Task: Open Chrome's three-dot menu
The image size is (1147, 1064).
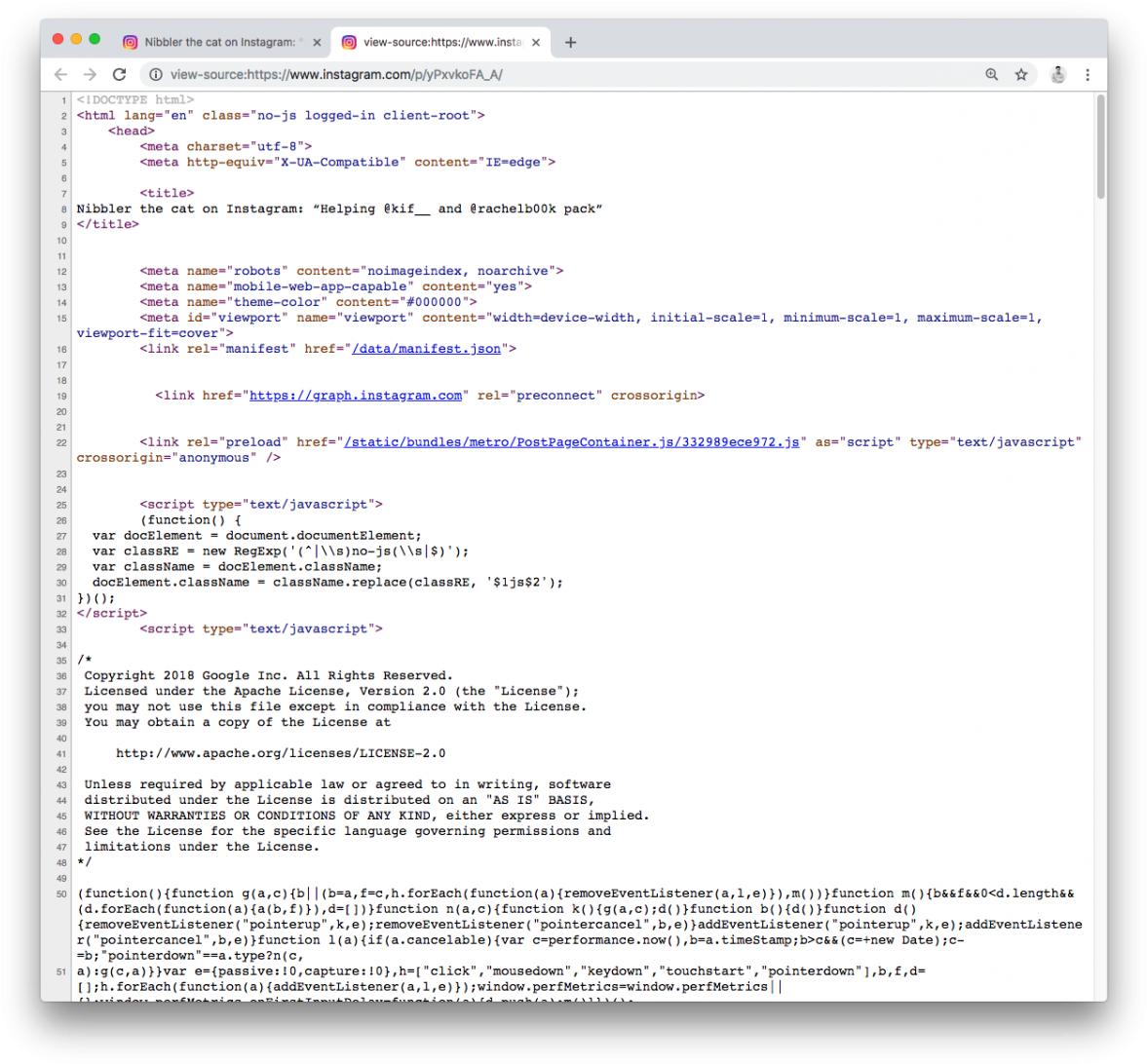Action: (1088, 75)
